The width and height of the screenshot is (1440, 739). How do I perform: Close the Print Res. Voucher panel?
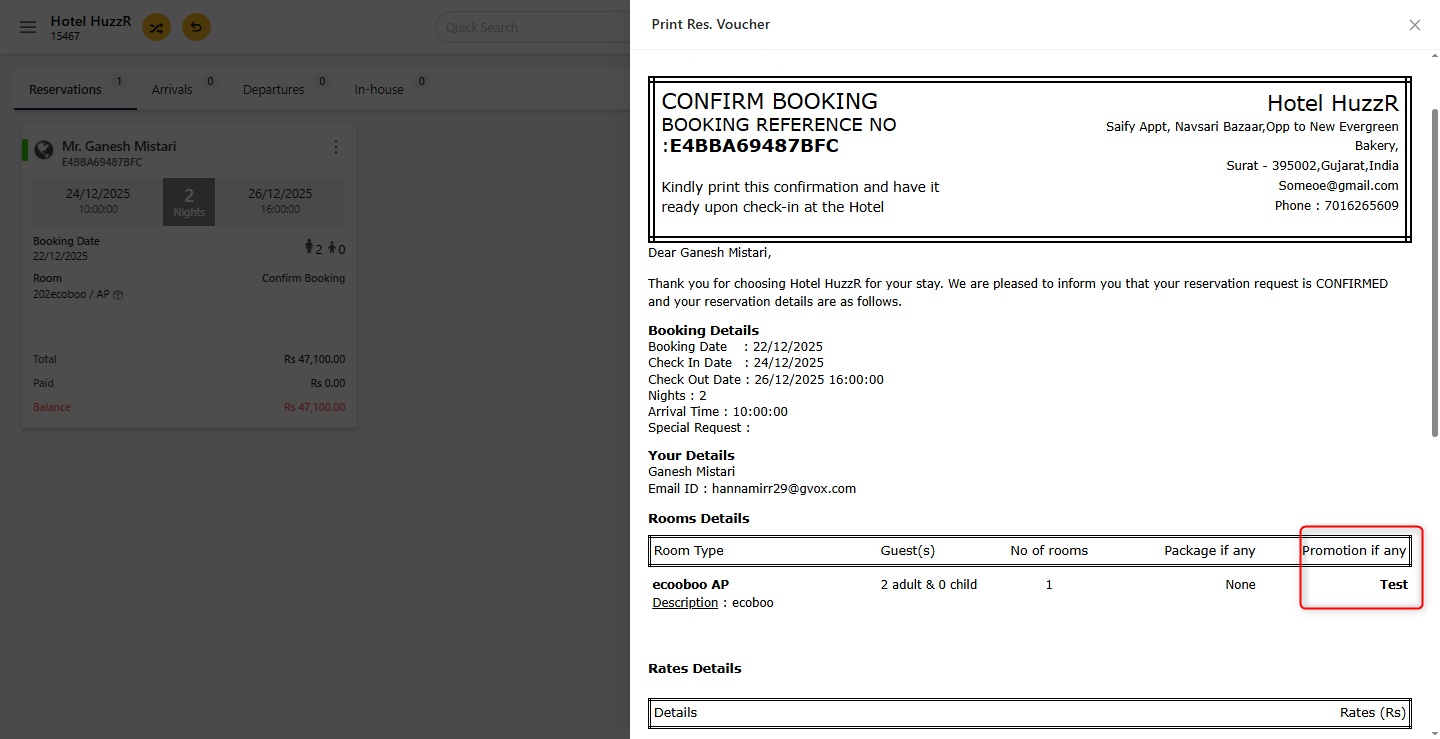1414,25
